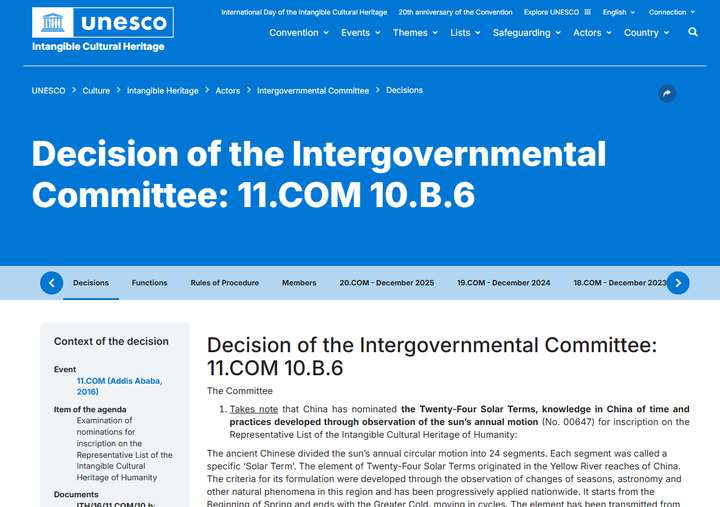Image resolution: width=720 pixels, height=507 pixels.
Task: Expand the Actors menu
Action: 592,33
